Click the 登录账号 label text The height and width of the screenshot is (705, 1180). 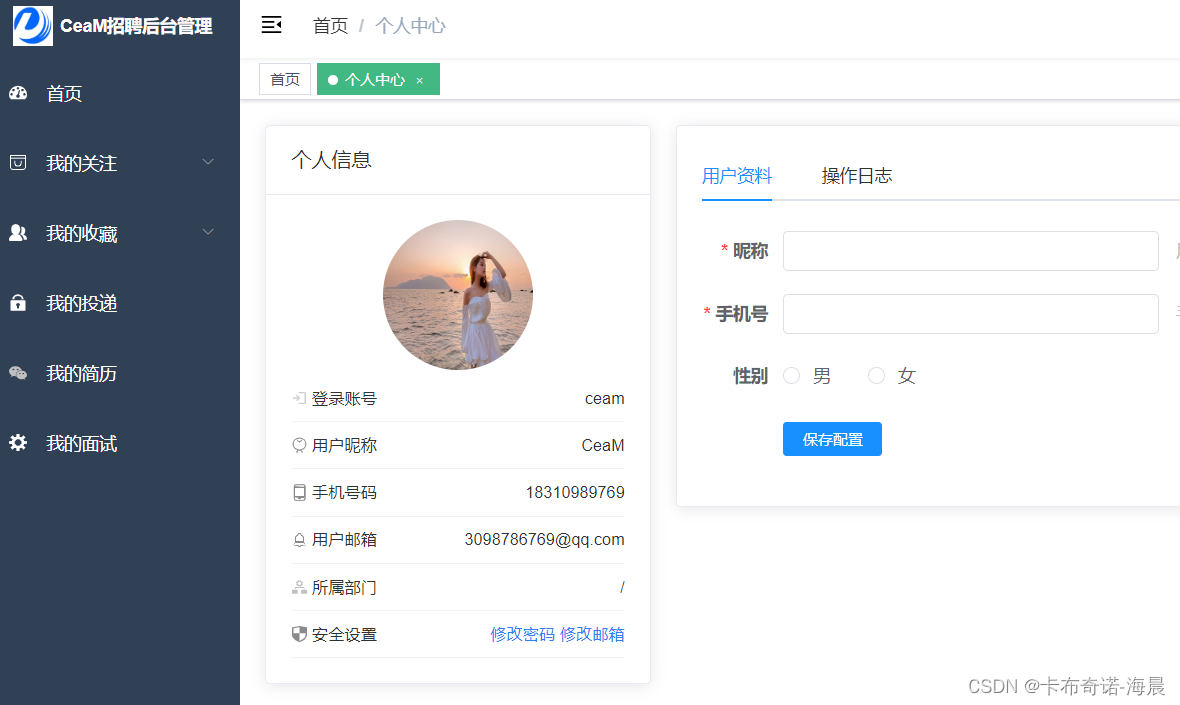pyautogui.click(x=344, y=399)
